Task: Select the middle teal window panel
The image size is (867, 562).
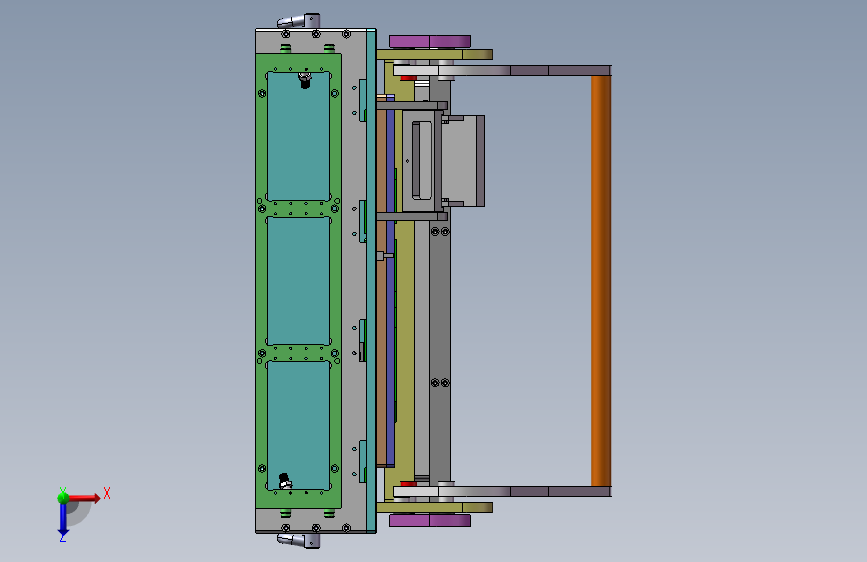Action: coord(299,281)
